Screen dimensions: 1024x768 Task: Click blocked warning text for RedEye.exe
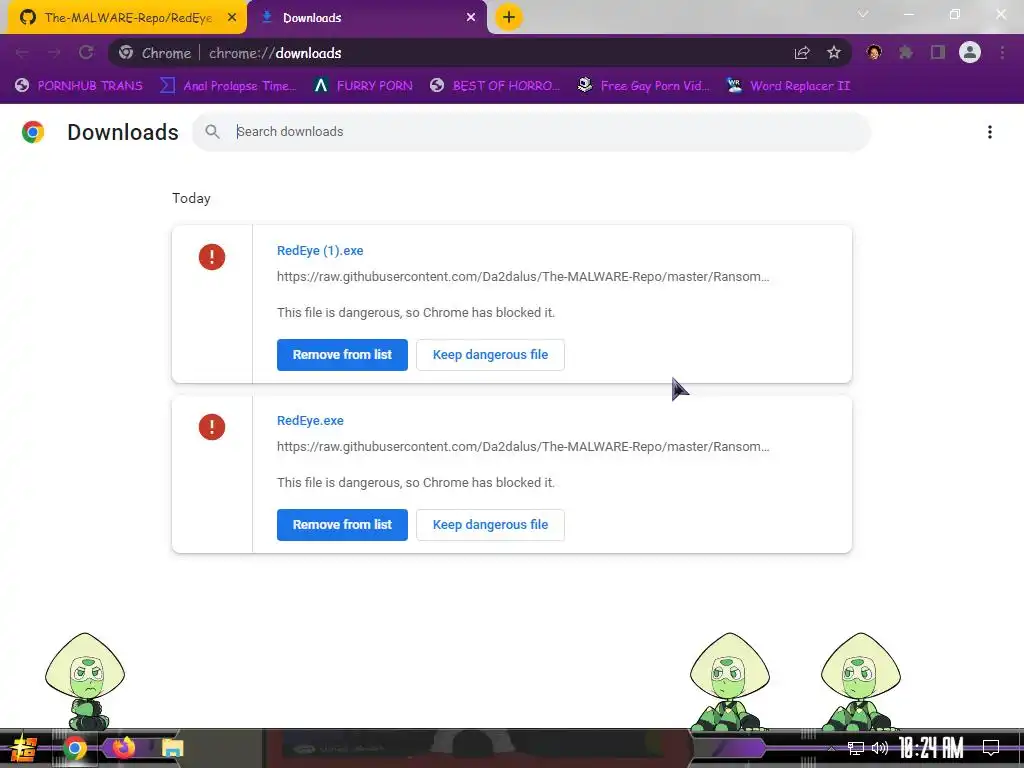(416, 483)
